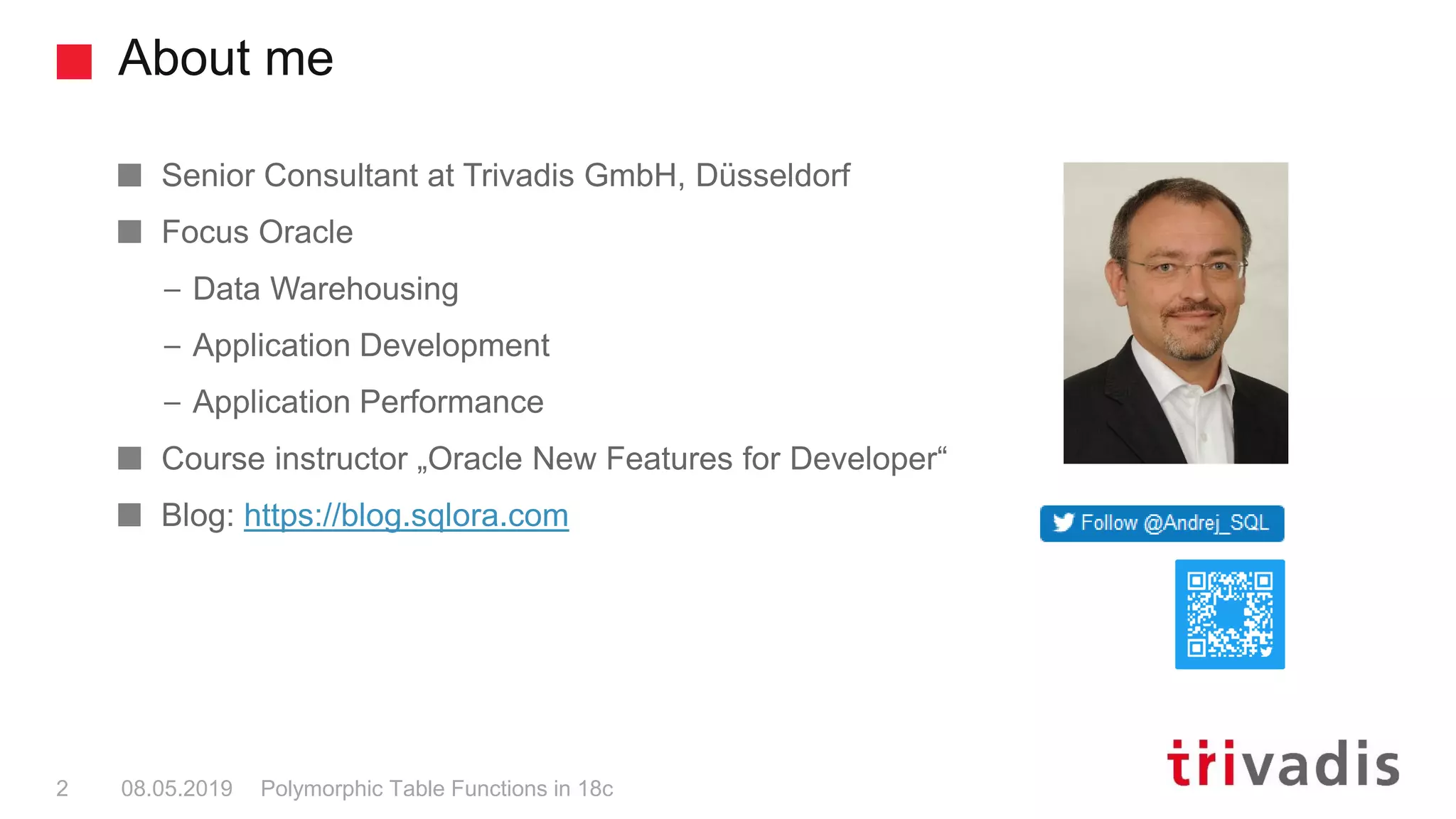Click the gray bullet before Focus Oracle

click(129, 232)
